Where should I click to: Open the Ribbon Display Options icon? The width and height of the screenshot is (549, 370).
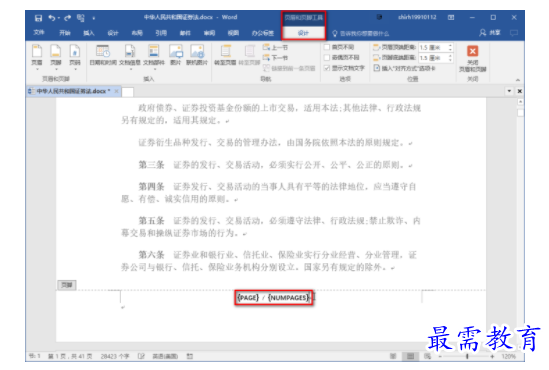click(451, 18)
